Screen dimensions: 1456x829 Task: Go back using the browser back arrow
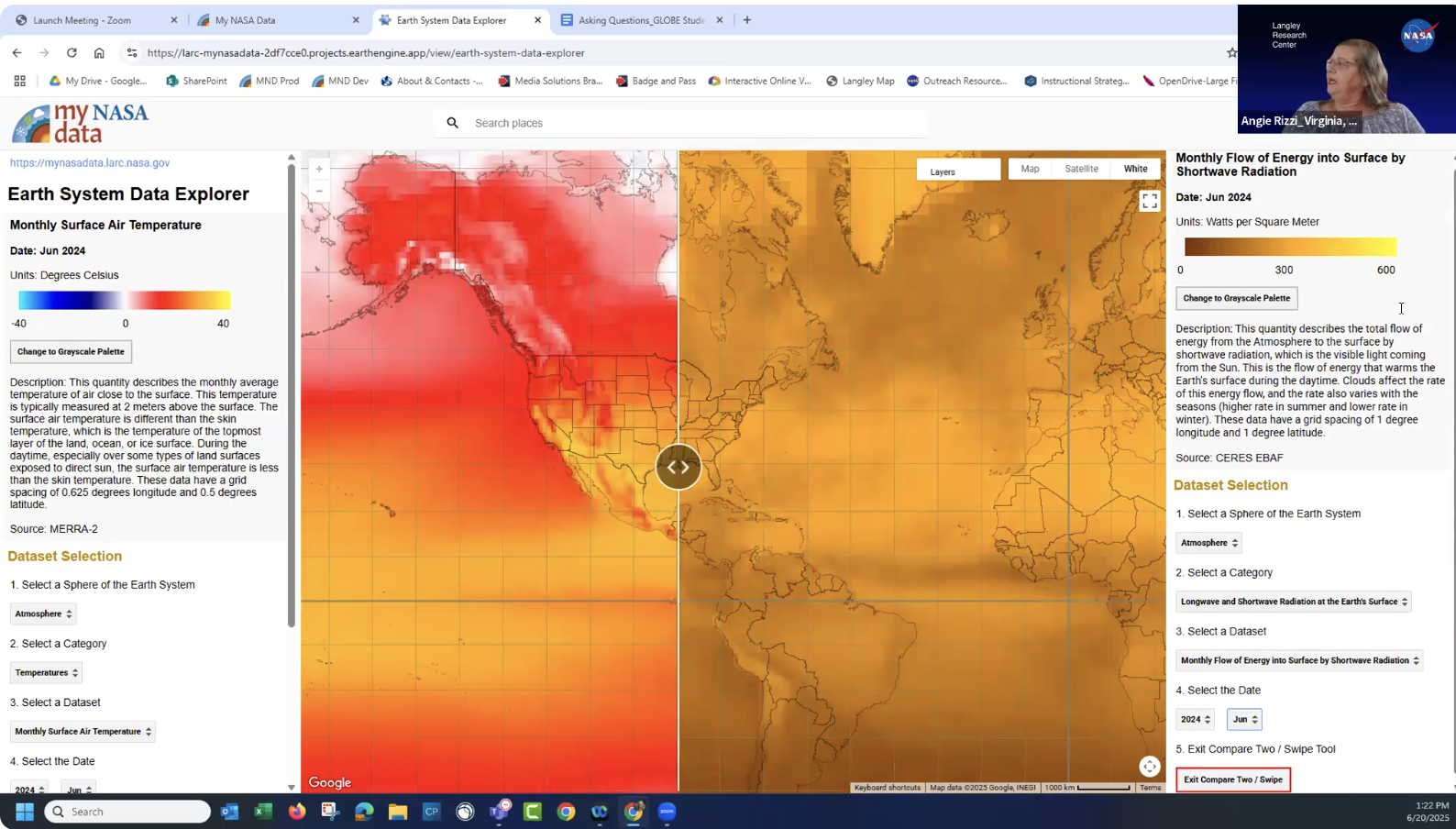point(17,53)
